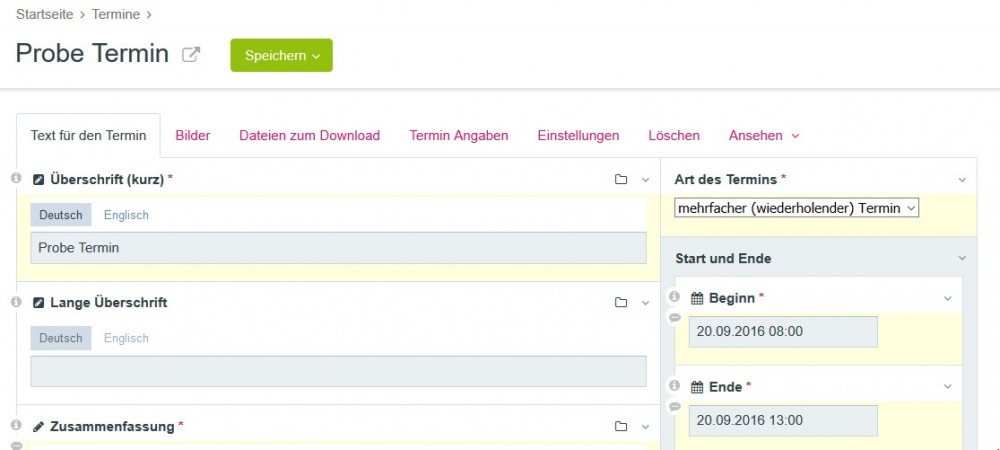Open Ansehen tab menu

tap(763, 136)
